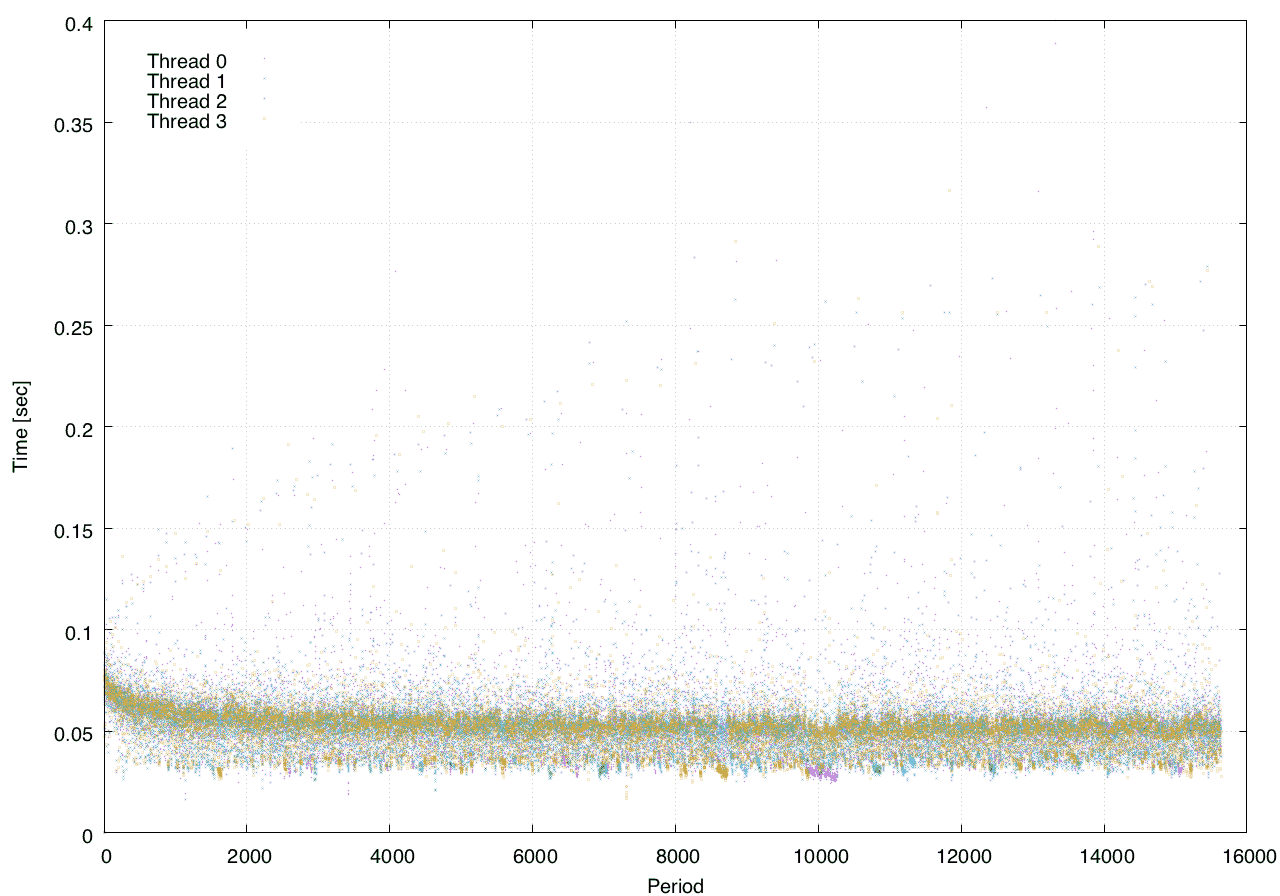Click the 0.35 y-axis tick label
This screenshot has width=1280, height=896.
tap(73, 124)
